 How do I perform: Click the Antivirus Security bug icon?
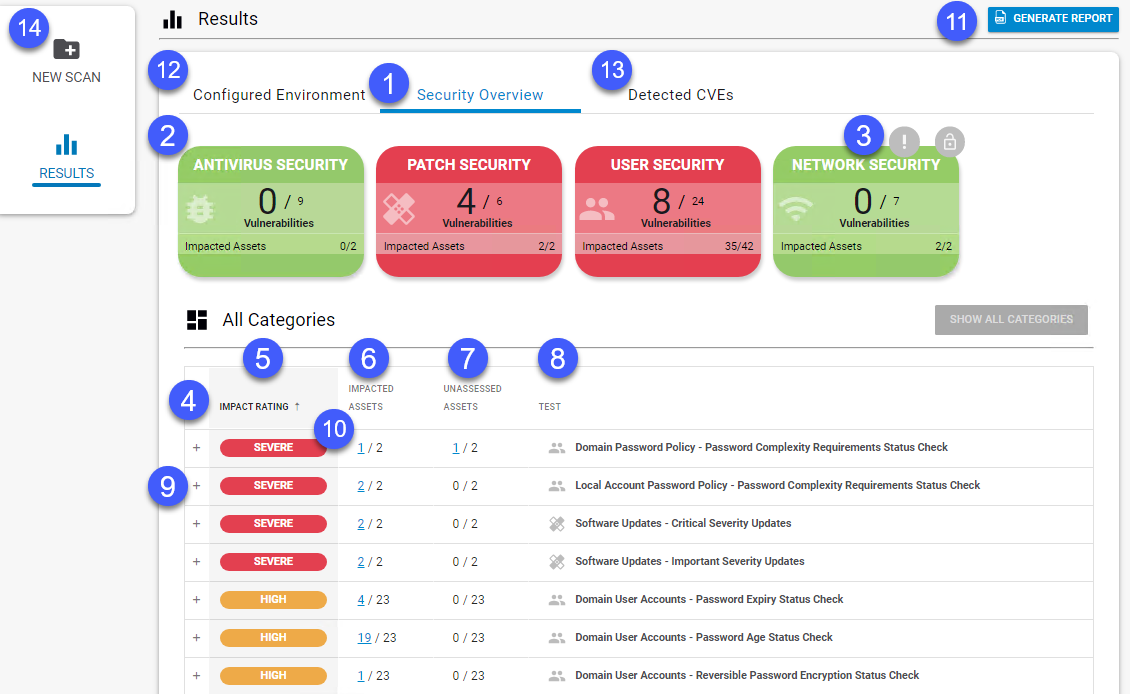(200, 209)
